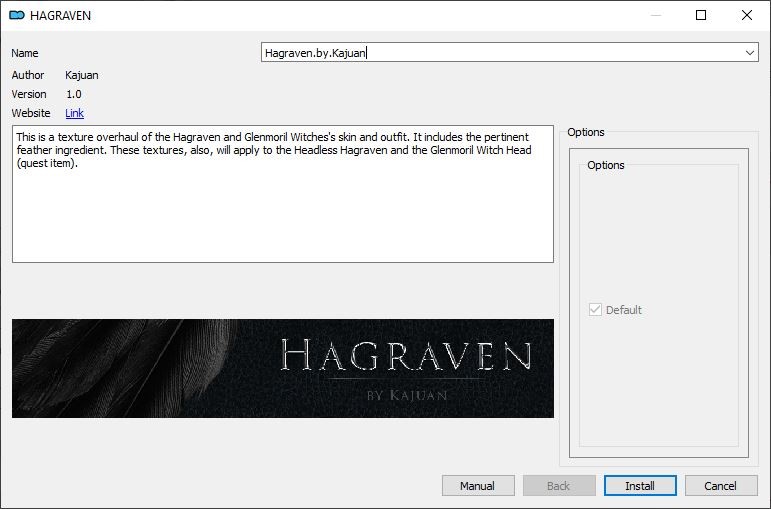The image size is (771, 509).
Task: Minimize the HAGRAVEN window
Action: tap(655, 15)
